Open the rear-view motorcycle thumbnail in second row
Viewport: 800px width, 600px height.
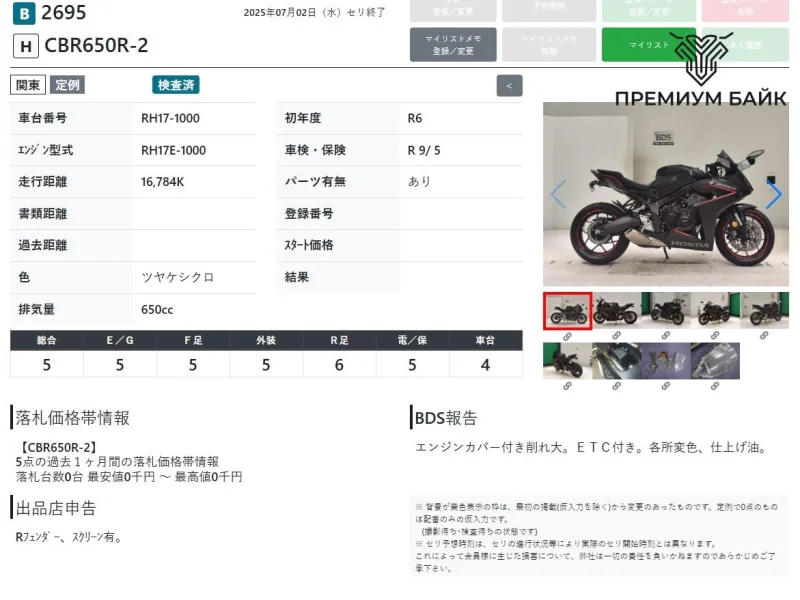point(567,361)
